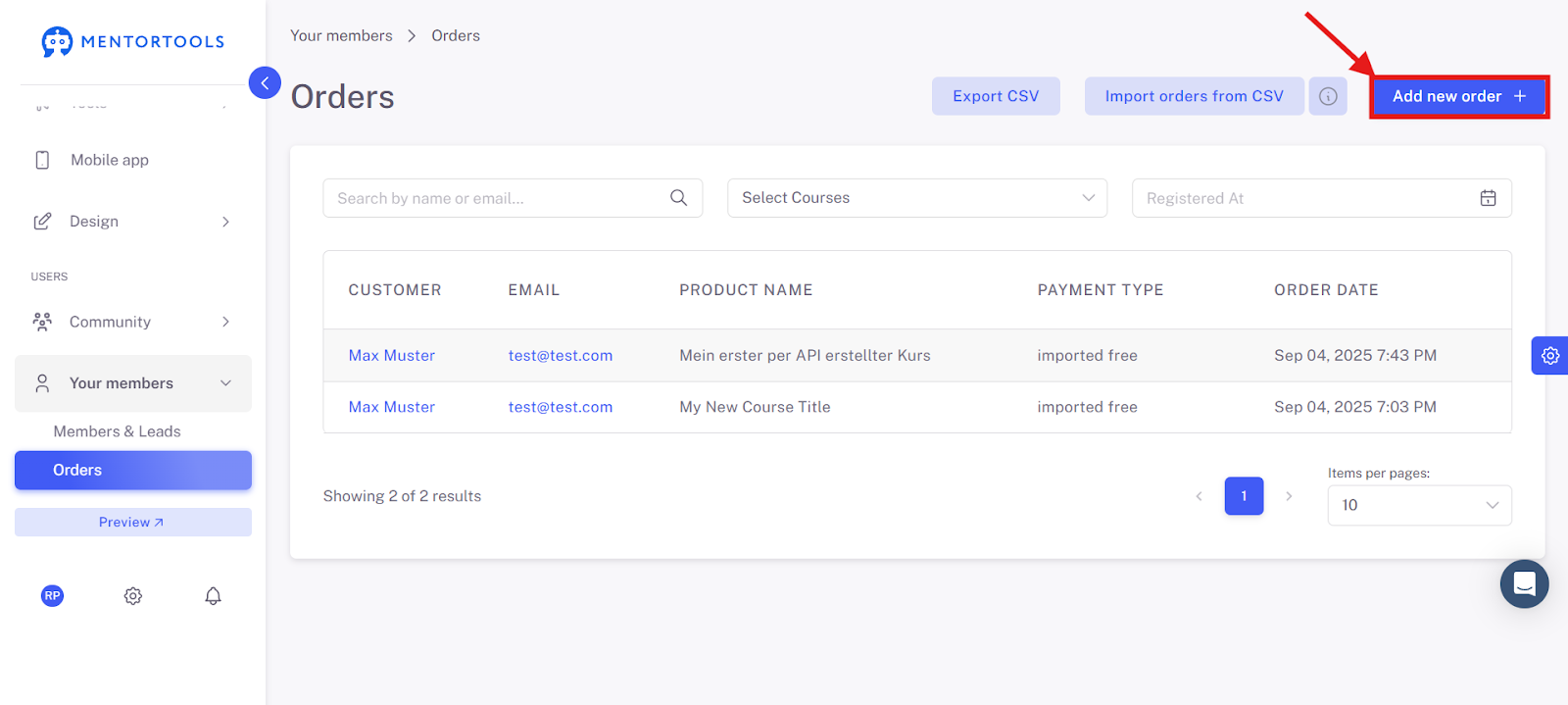1568x705 pixels.
Task: Select Members & Leads in sidebar
Action: (x=117, y=431)
